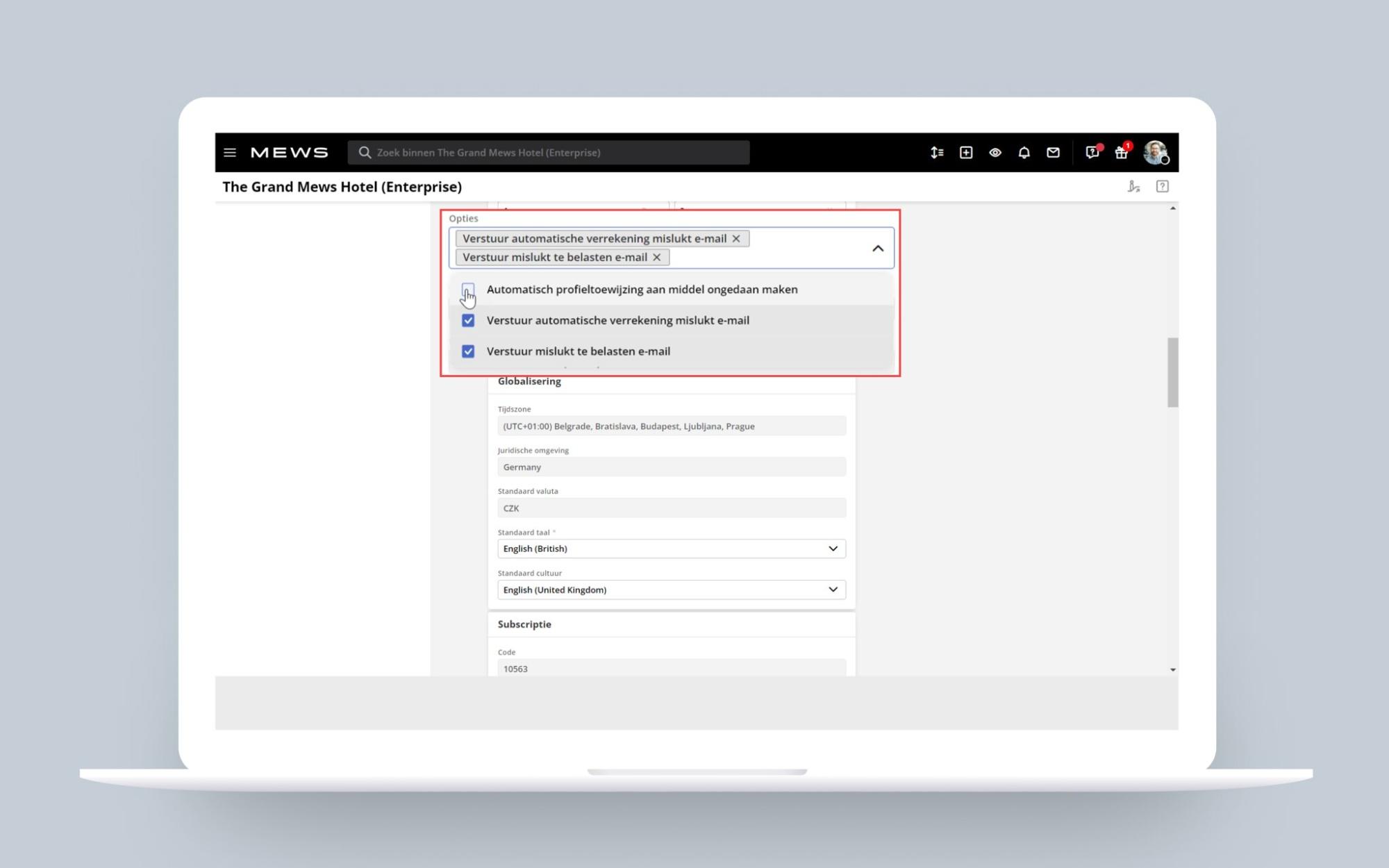Viewport: 1389px width, 868px height.
Task: Click the sort list icon in top bar
Action: tap(937, 153)
